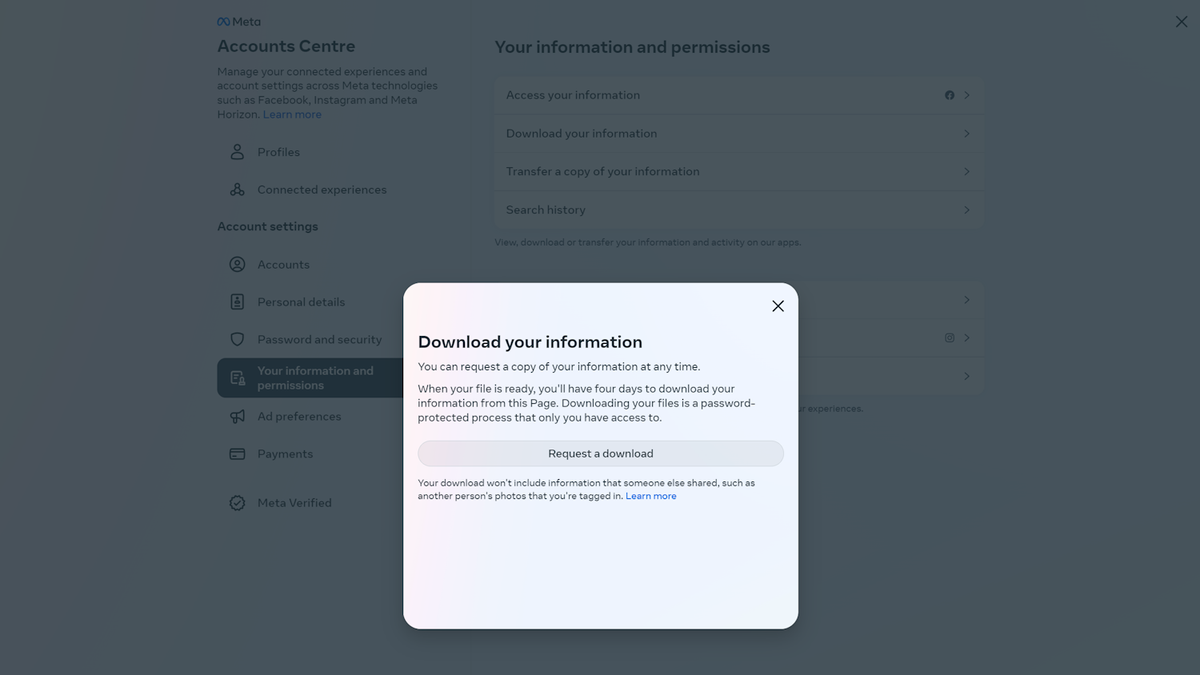Click chevron of last row behind dialog
The height and width of the screenshot is (675, 1200).
pyautogui.click(x=967, y=376)
